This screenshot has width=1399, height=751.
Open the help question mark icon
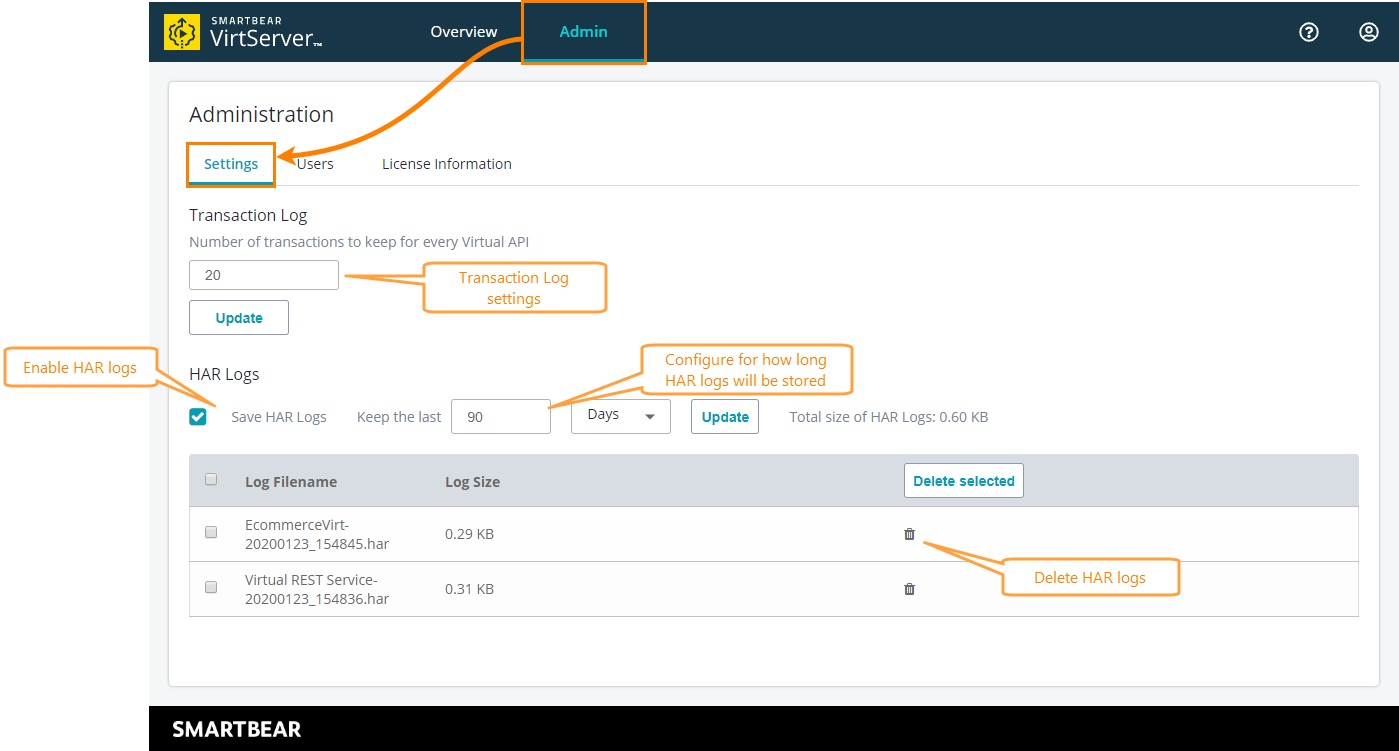[x=1308, y=32]
